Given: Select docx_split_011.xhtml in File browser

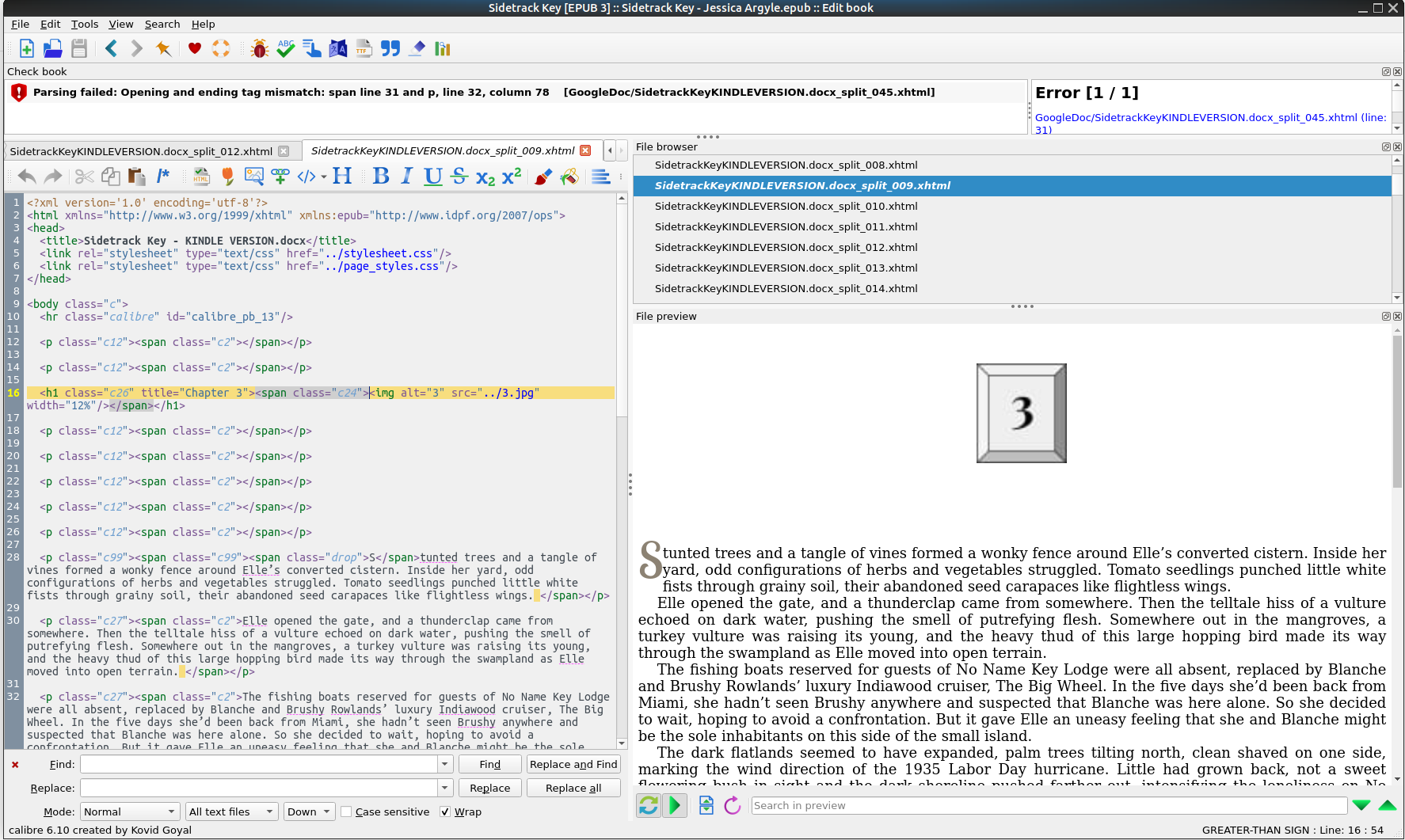Looking at the screenshot, I should coord(786,227).
